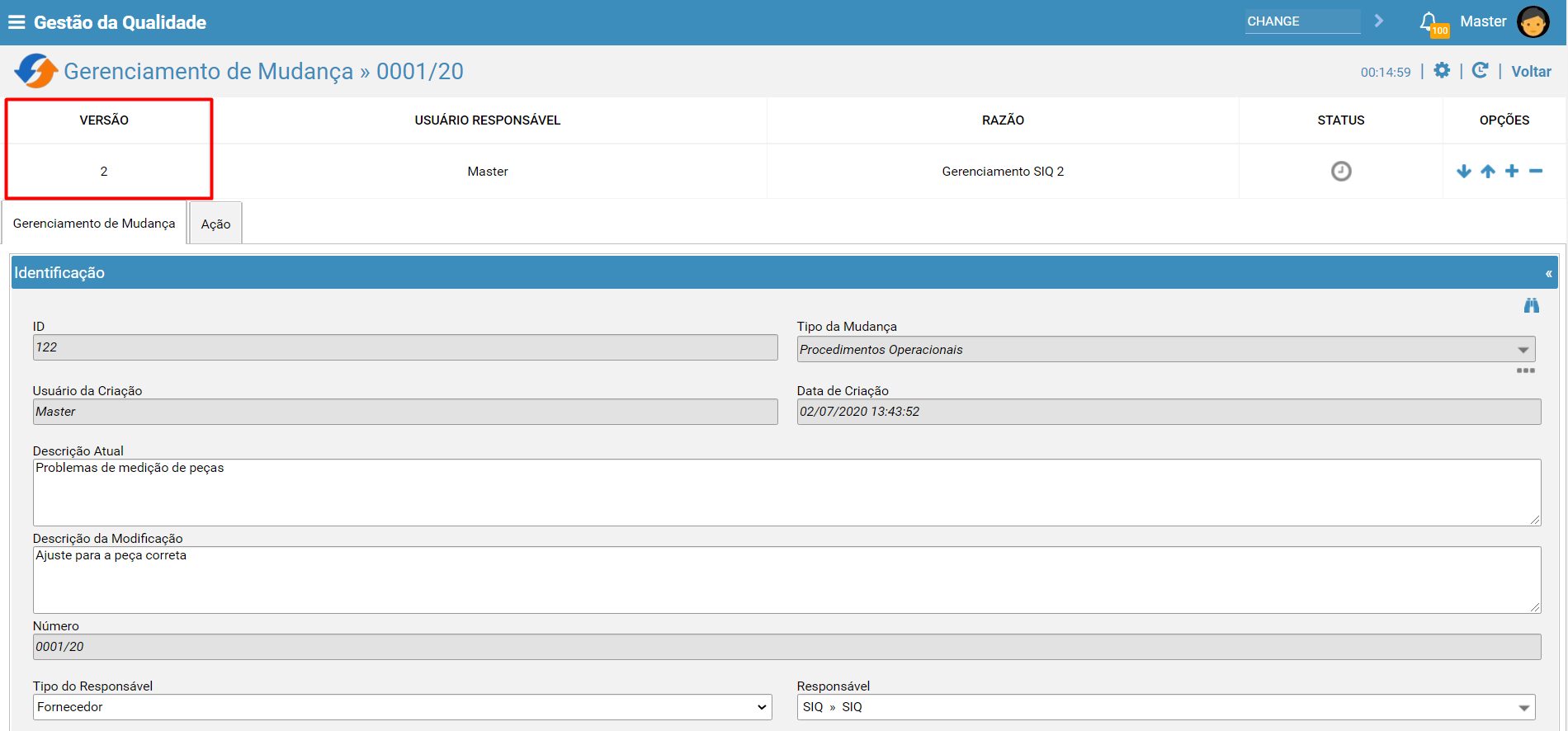
Task: Click the up arrow option icon
Action: click(x=1488, y=171)
